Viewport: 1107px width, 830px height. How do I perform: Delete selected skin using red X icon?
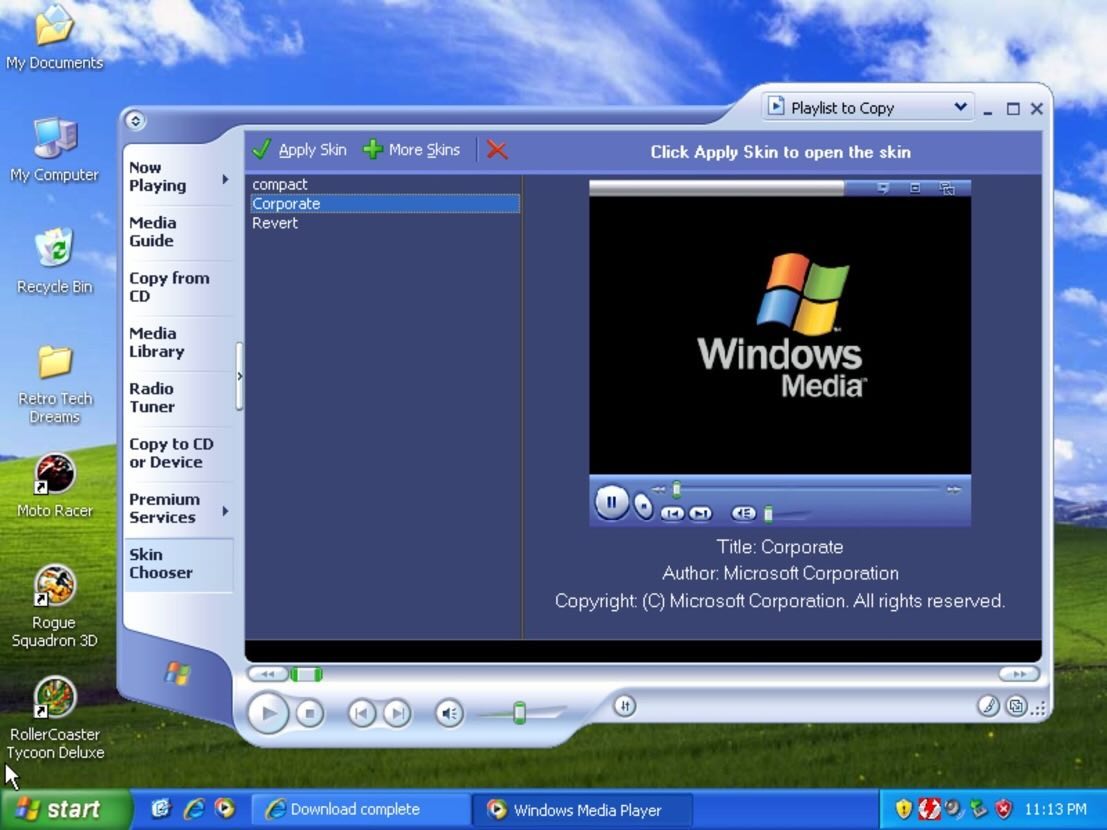click(497, 149)
